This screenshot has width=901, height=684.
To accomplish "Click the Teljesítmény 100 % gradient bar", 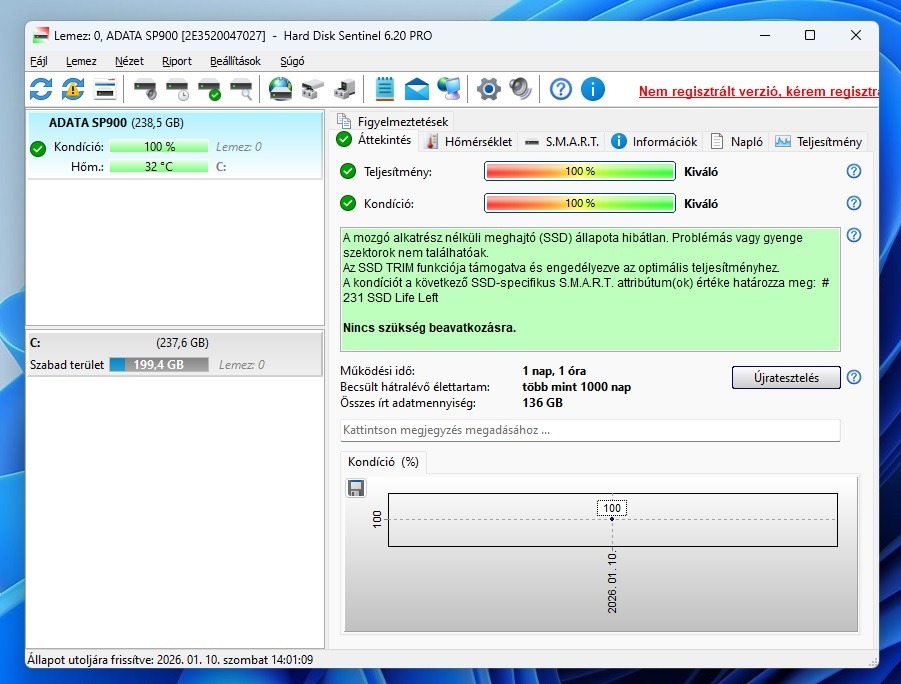I will click(580, 171).
